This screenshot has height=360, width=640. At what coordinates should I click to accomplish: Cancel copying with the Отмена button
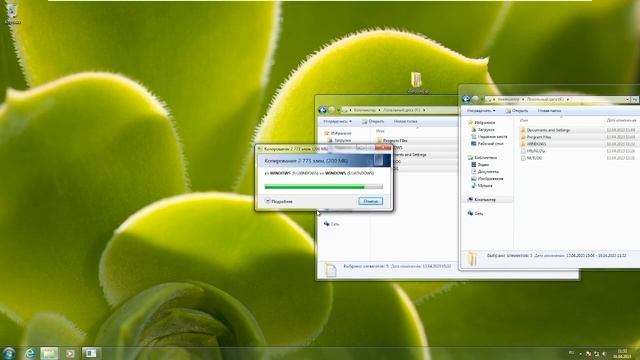tap(371, 201)
